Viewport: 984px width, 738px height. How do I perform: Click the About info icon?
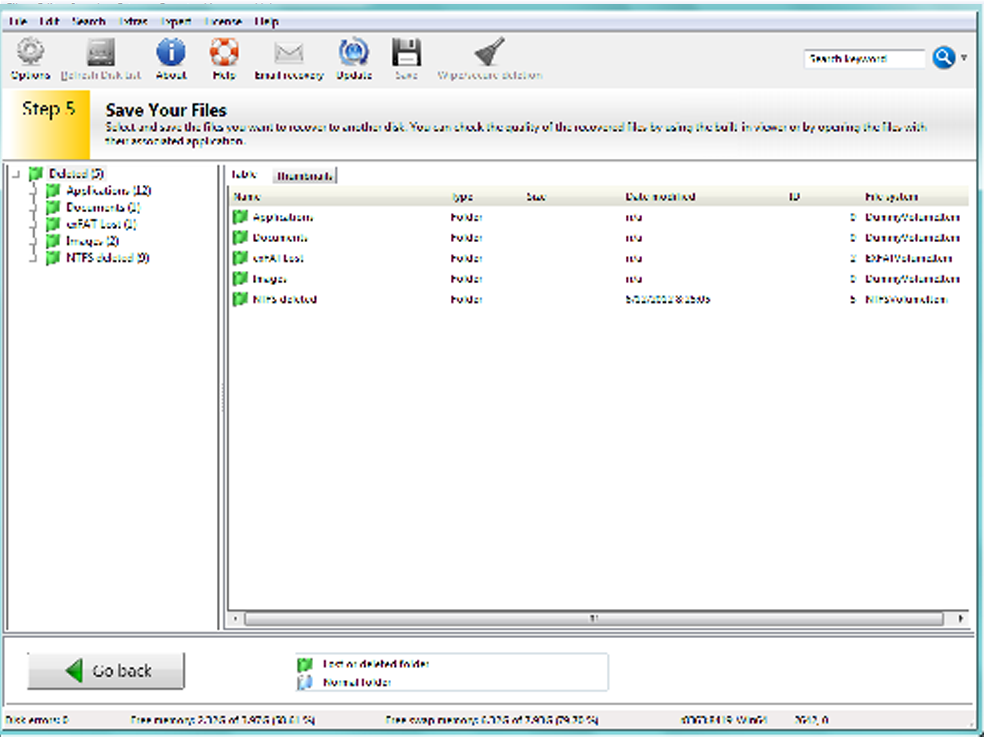click(171, 53)
